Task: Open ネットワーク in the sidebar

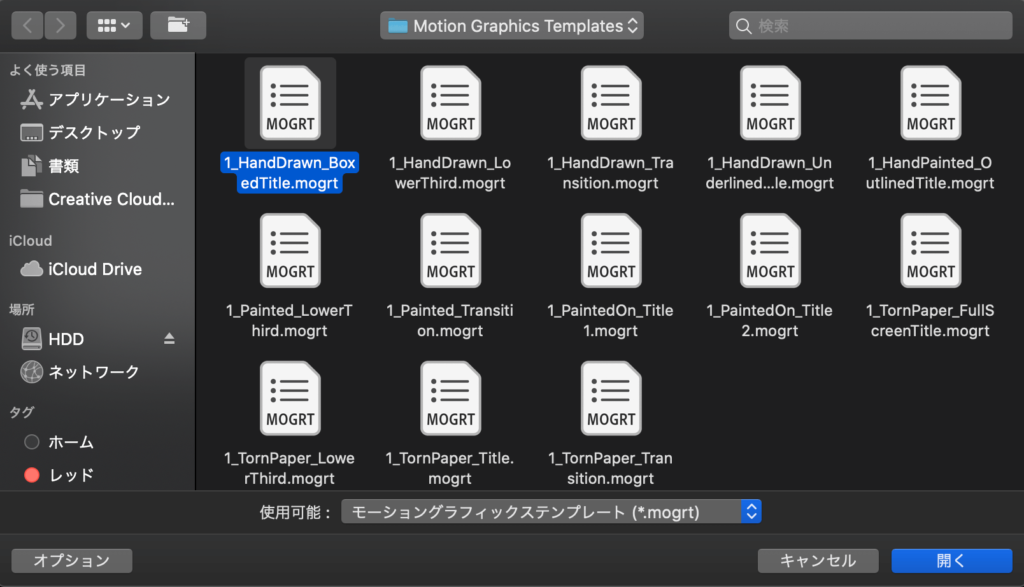Action: [80, 372]
